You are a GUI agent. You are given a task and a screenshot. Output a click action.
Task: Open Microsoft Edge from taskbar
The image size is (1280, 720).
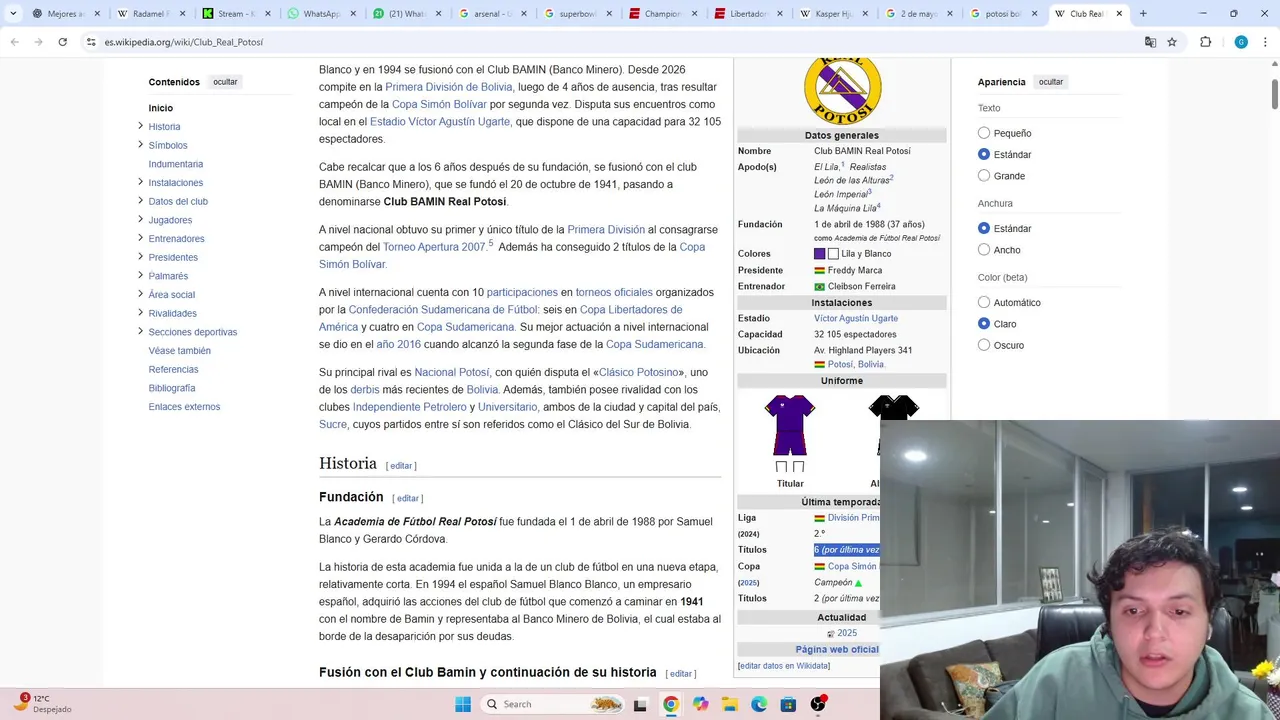[759, 704]
